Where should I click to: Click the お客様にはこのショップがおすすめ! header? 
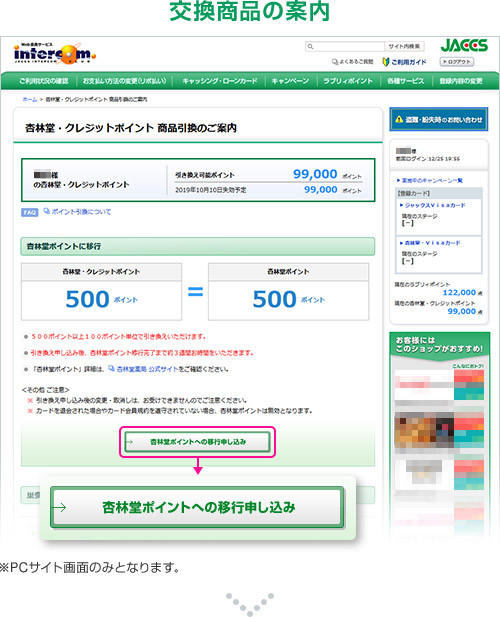tap(439, 345)
